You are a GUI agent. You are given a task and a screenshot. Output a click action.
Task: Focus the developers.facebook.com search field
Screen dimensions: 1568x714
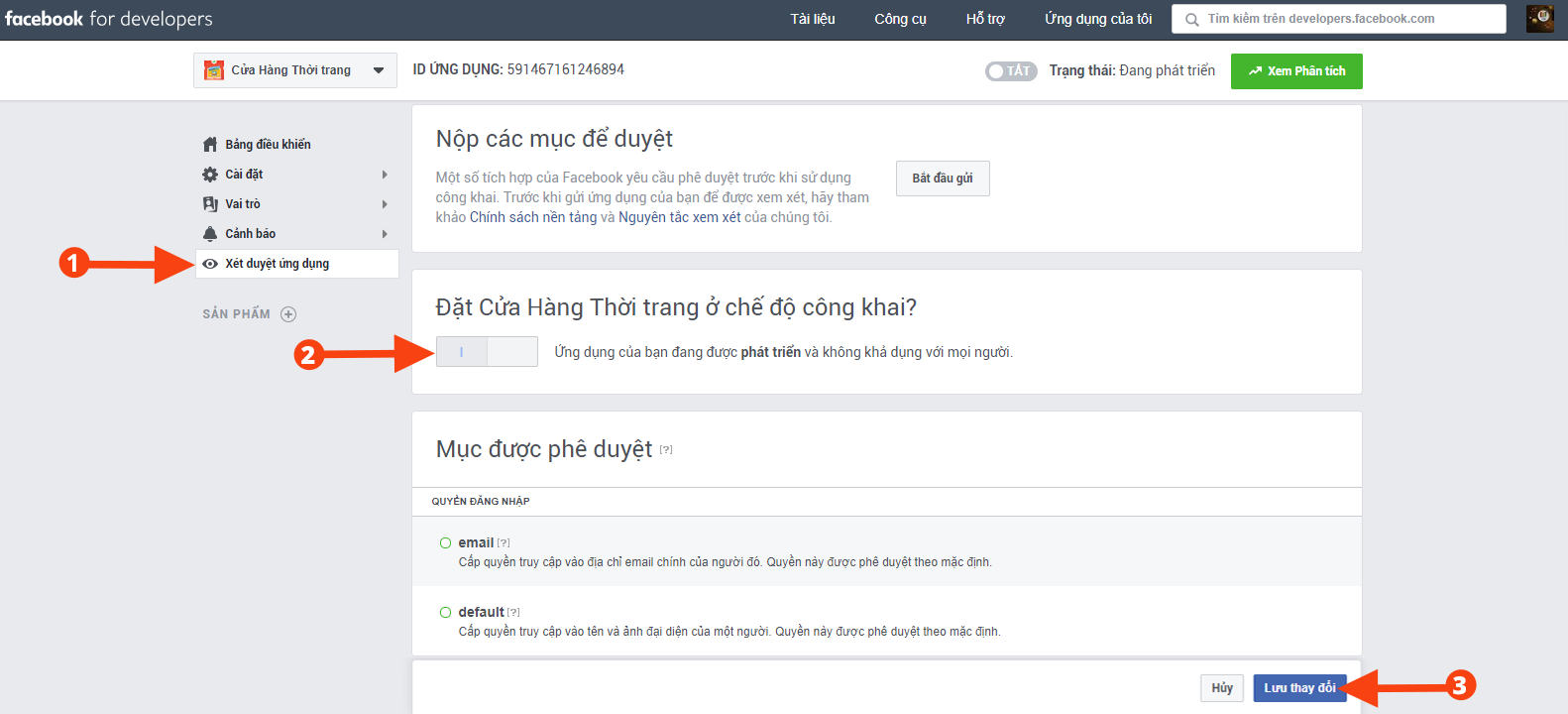click(1348, 19)
